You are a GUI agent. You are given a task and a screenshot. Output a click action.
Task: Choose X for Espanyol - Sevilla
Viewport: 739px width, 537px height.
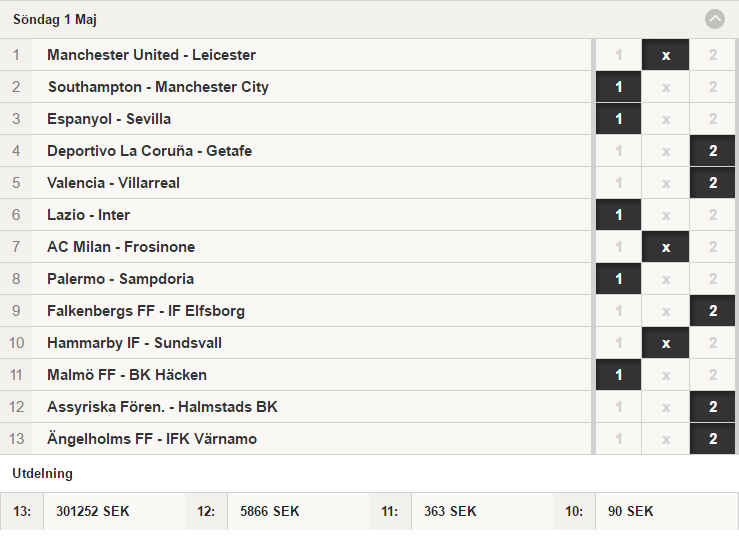665,119
